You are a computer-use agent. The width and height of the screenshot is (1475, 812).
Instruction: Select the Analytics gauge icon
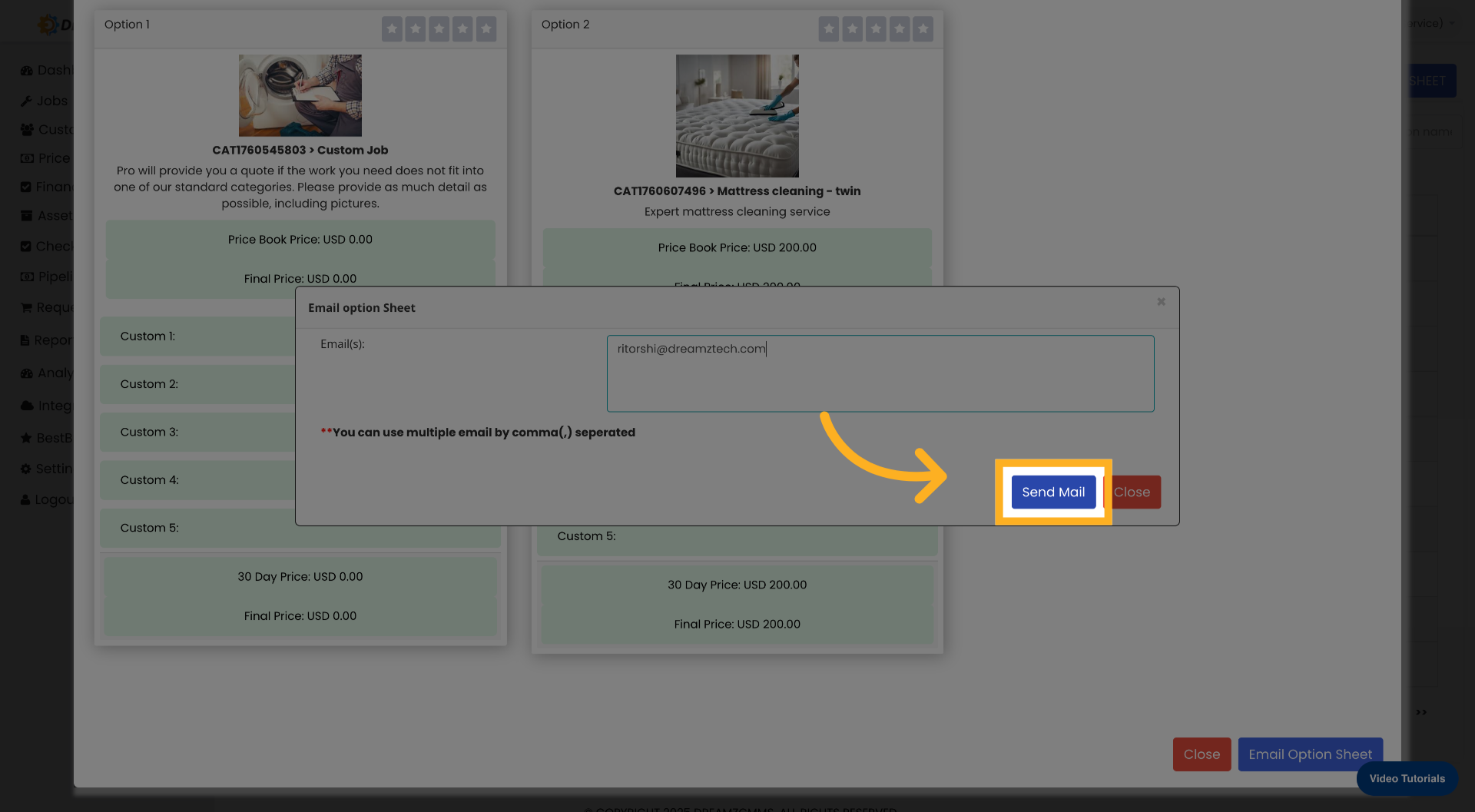coord(27,373)
